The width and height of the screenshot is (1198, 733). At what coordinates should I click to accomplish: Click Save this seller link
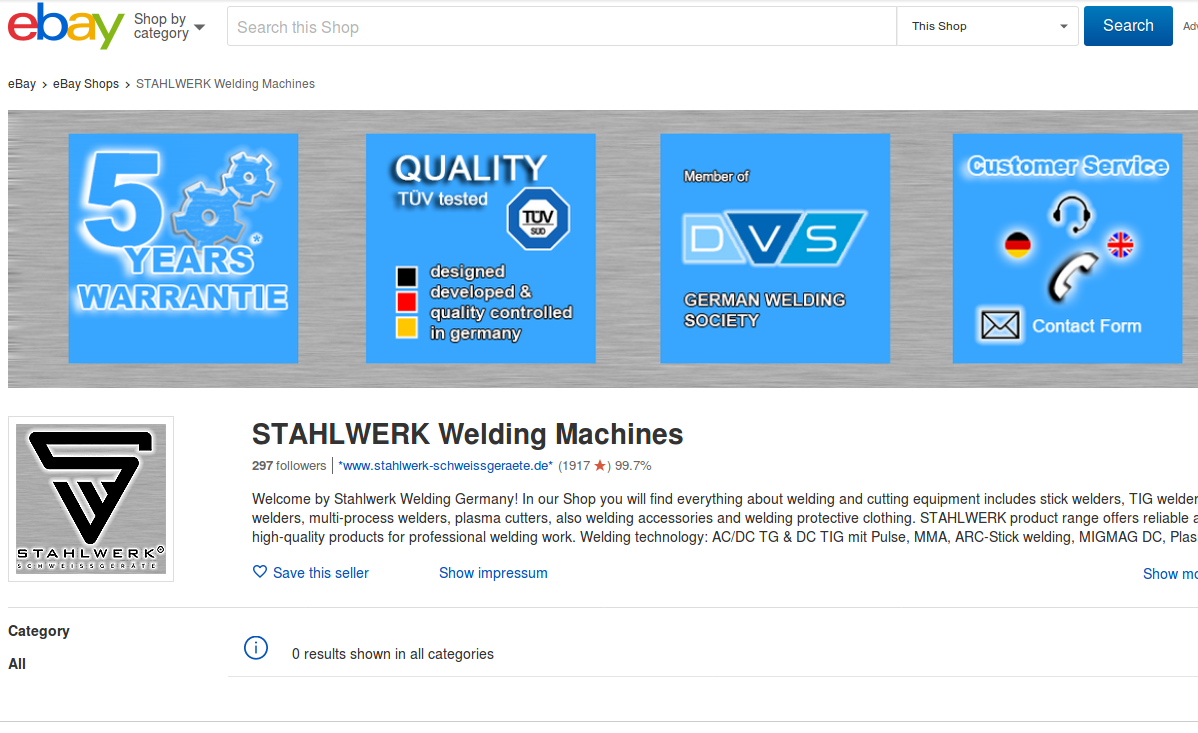tap(321, 573)
